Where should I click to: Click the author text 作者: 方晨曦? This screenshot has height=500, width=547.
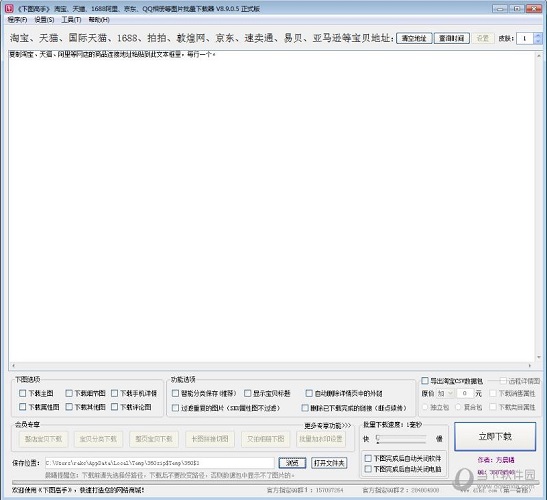click(496, 460)
